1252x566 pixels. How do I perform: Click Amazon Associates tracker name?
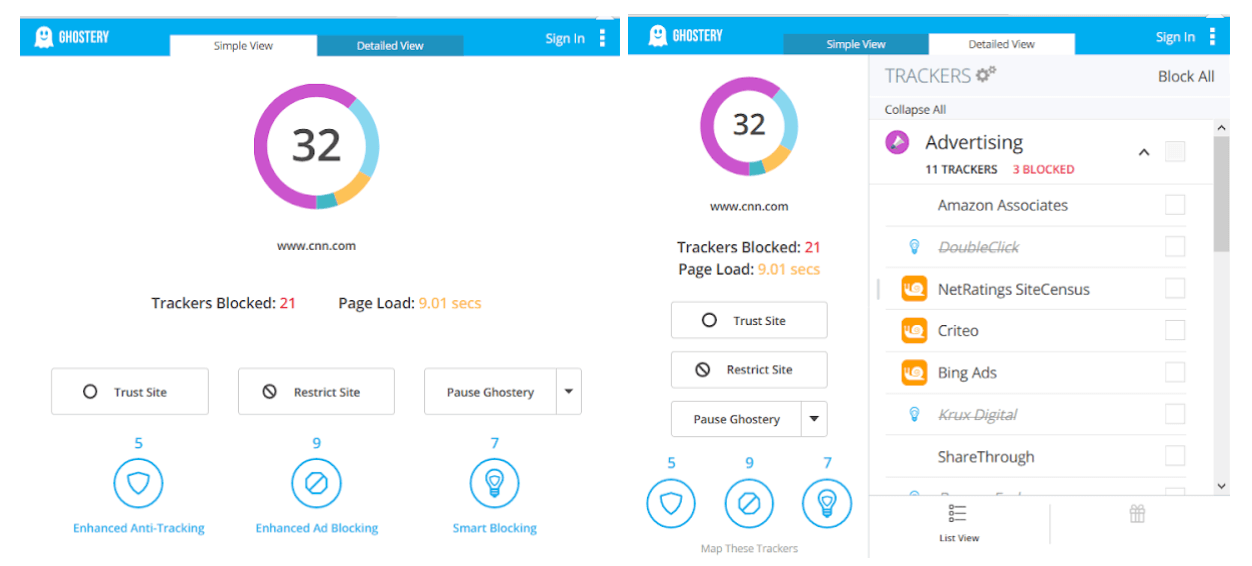pyautogui.click(x=1002, y=205)
